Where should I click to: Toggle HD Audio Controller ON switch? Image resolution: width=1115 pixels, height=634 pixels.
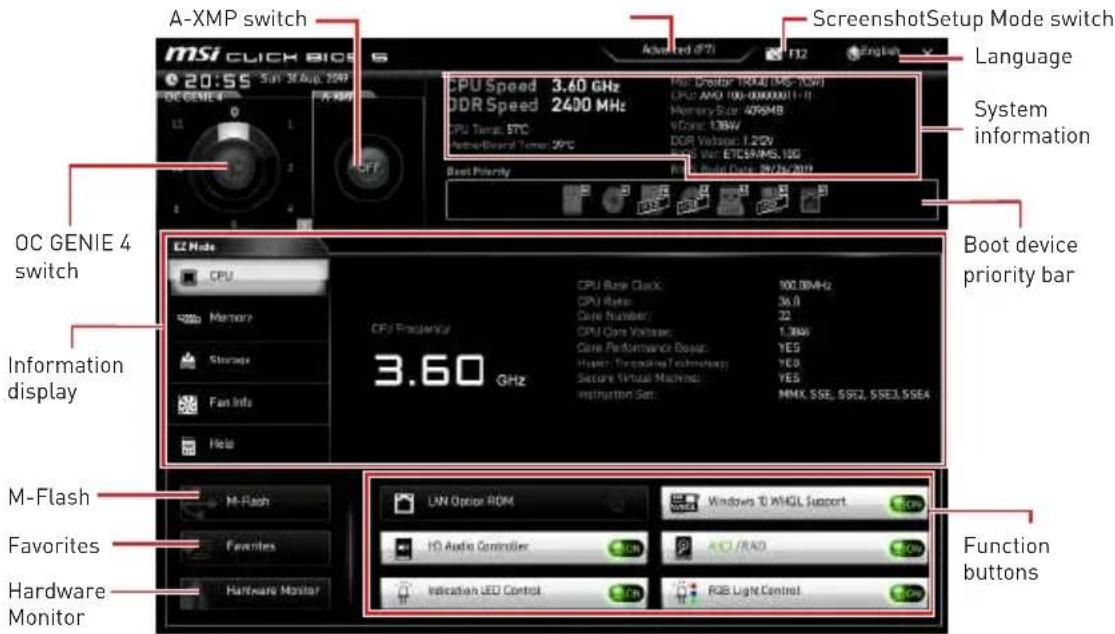coord(626,549)
